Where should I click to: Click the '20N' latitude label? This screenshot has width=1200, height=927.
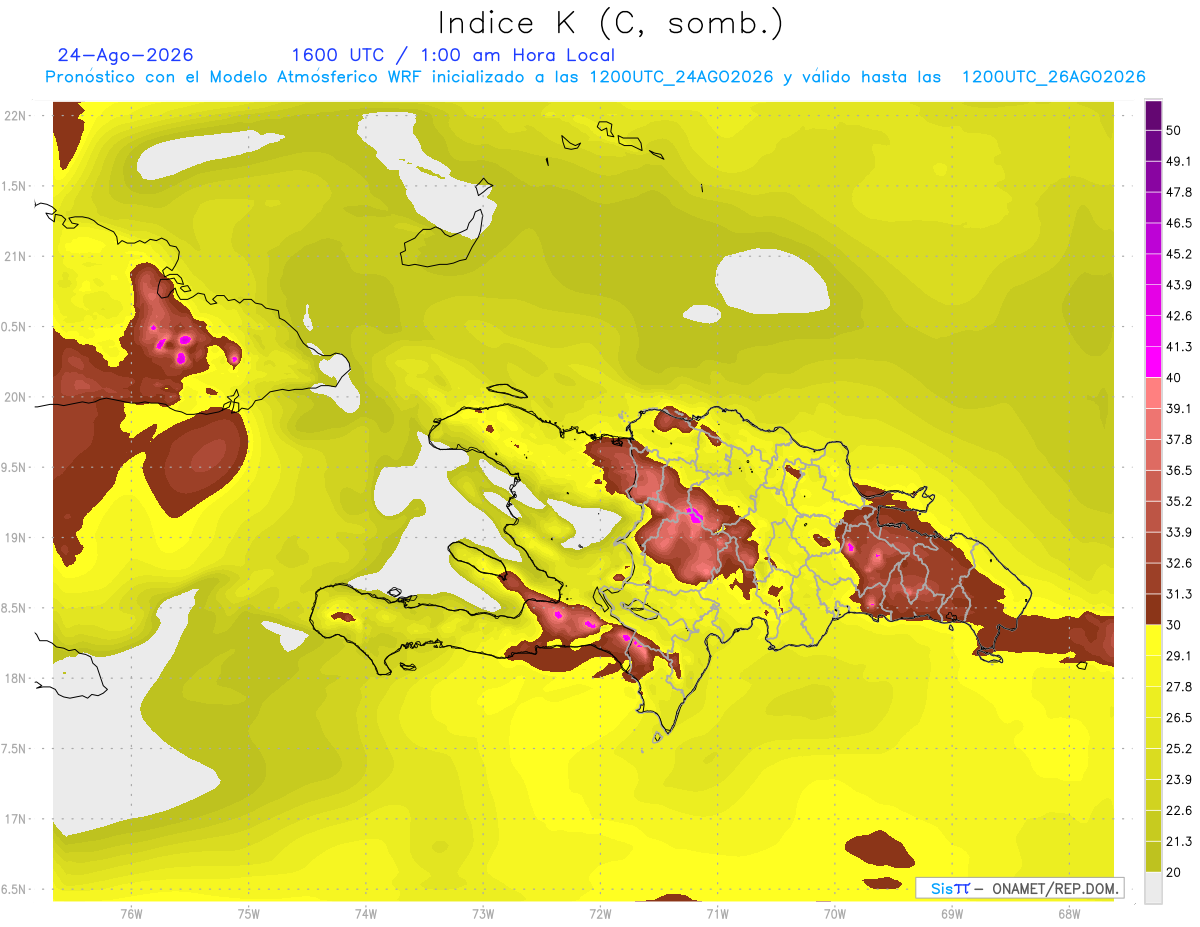[15, 397]
